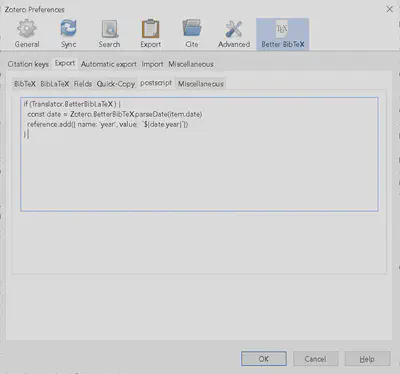Confirm preferences with the OK button

click(x=264, y=359)
